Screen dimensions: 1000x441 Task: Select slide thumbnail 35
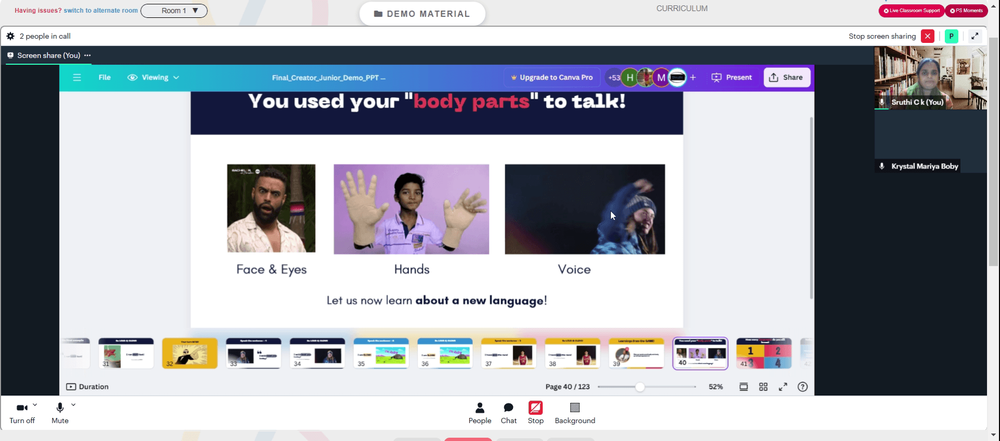[x=381, y=354]
